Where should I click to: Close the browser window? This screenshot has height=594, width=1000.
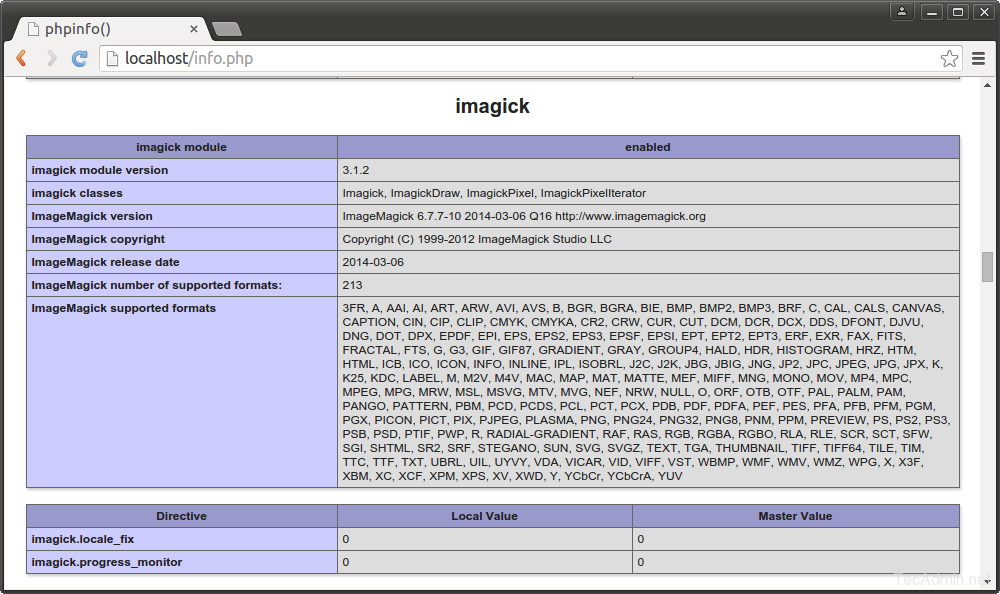click(984, 11)
